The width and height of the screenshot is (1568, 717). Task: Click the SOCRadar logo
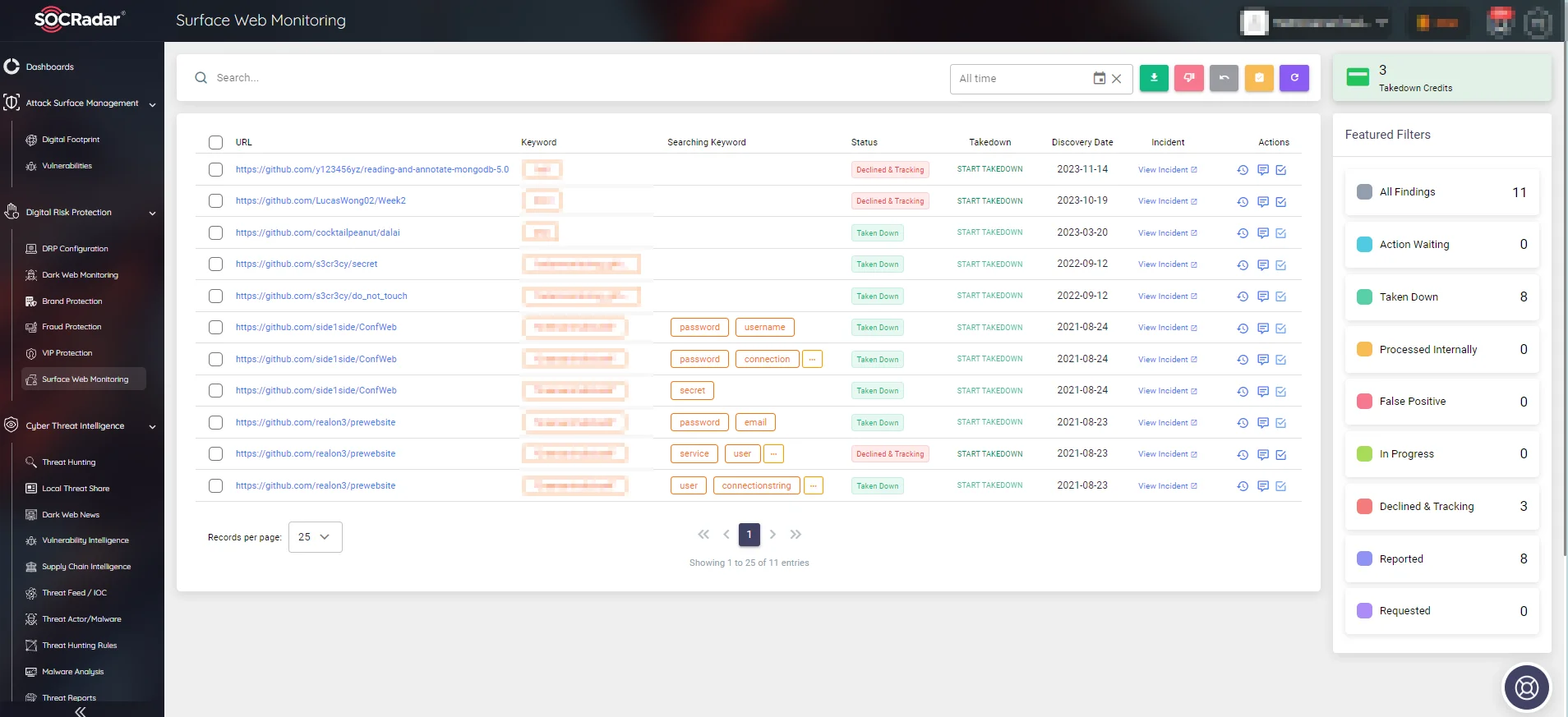[x=80, y=19]
